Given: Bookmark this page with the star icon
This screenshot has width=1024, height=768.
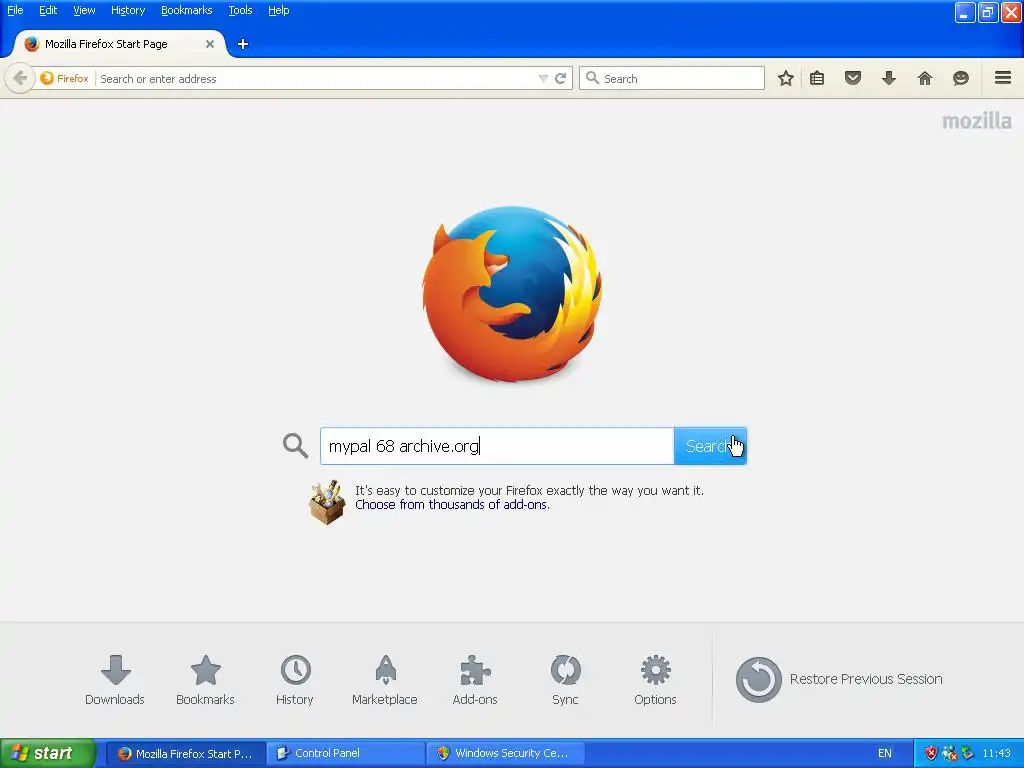Looking at the screenshot, I should click(x=786, y=78).
